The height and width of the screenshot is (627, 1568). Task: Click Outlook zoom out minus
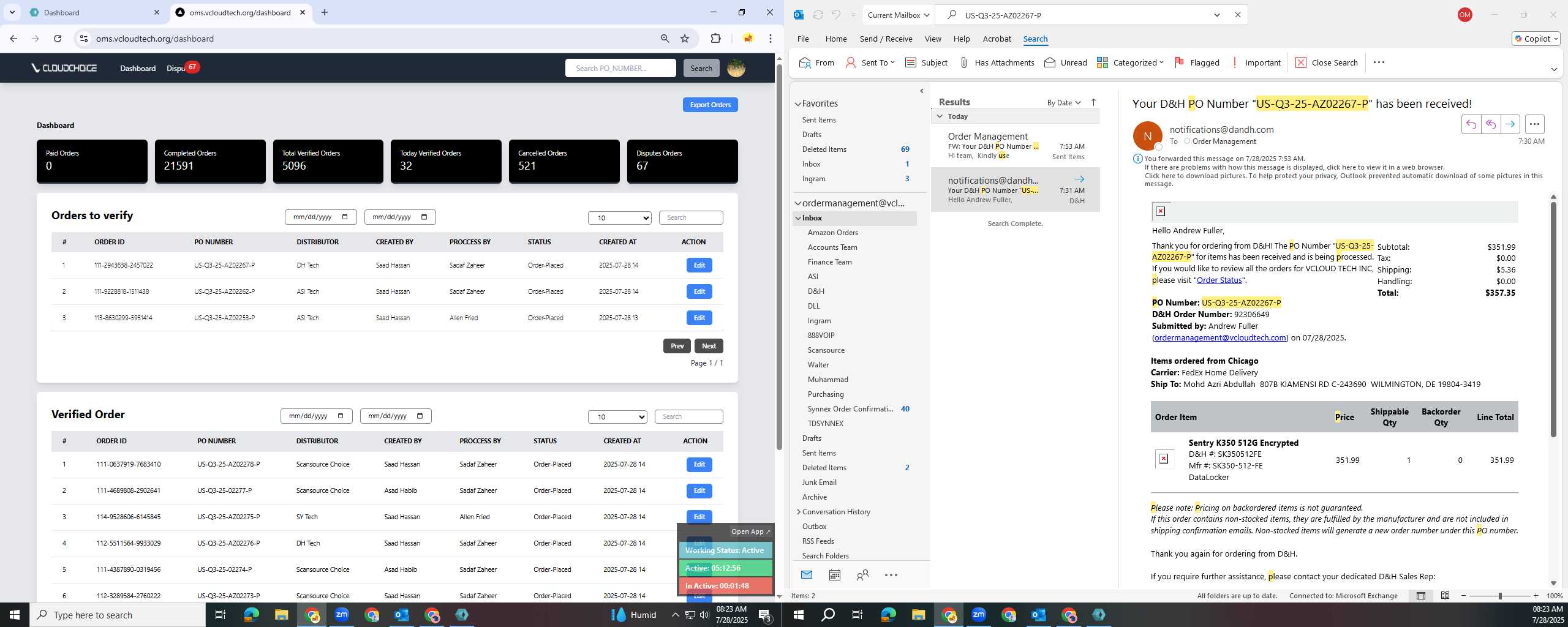click(1463, 596)
